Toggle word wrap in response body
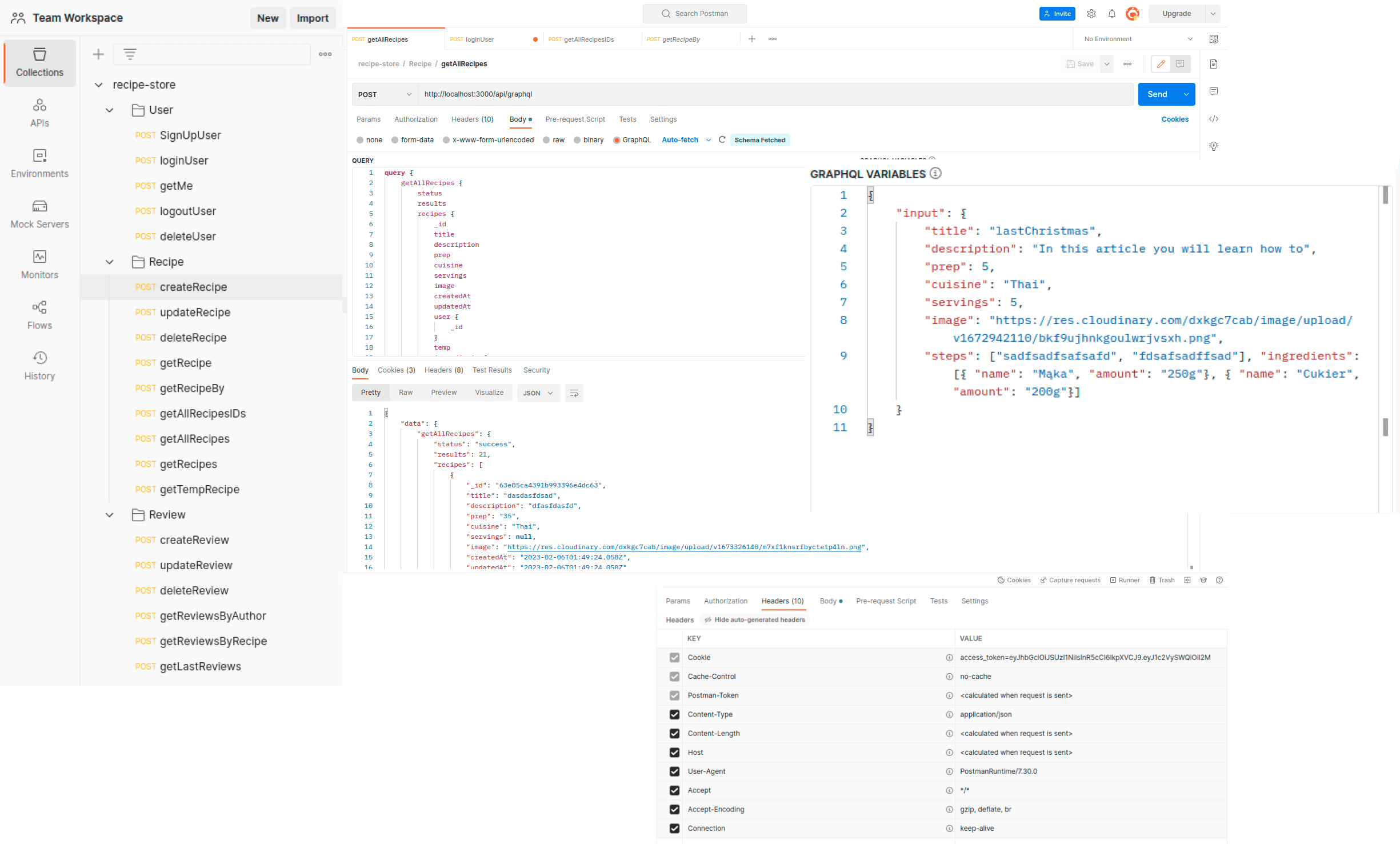Viewport: 1400px width, 844px height. 574,393
